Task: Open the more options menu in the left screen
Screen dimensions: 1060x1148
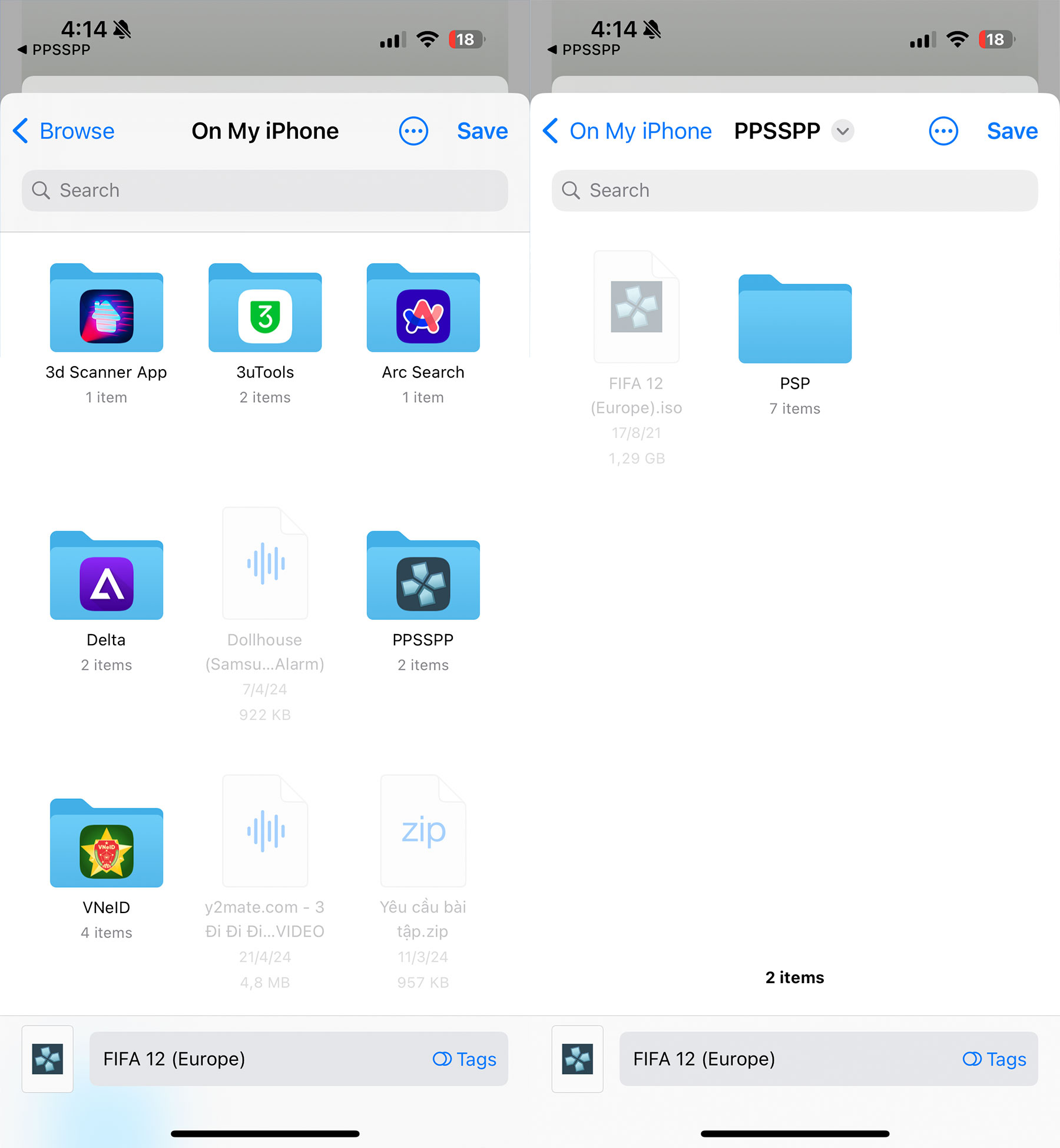Action: pos(413,131)
